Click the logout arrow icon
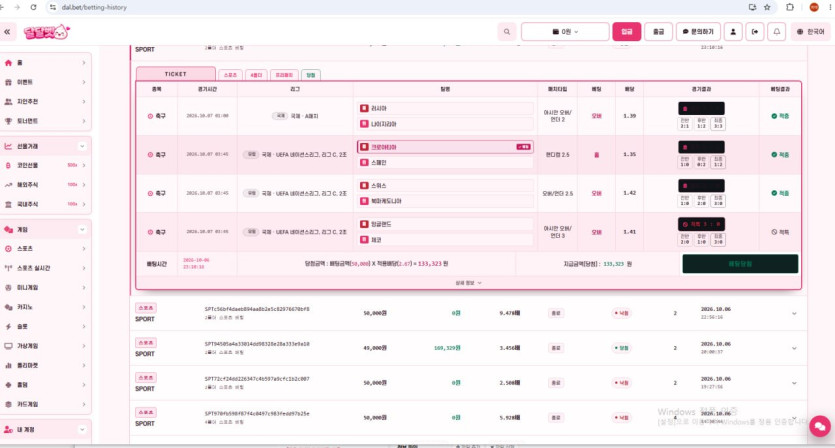Viewport: 835px width, 448px height. 755,32
